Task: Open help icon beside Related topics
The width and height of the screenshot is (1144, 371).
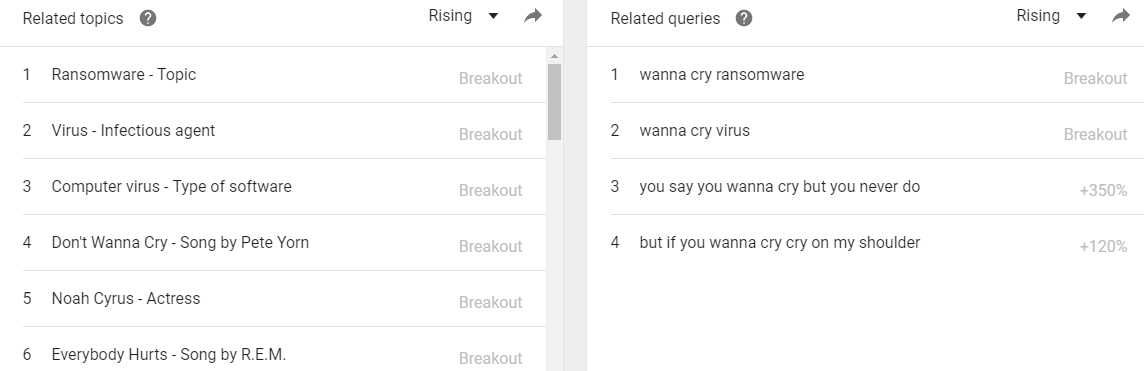Action: (147, 18)
